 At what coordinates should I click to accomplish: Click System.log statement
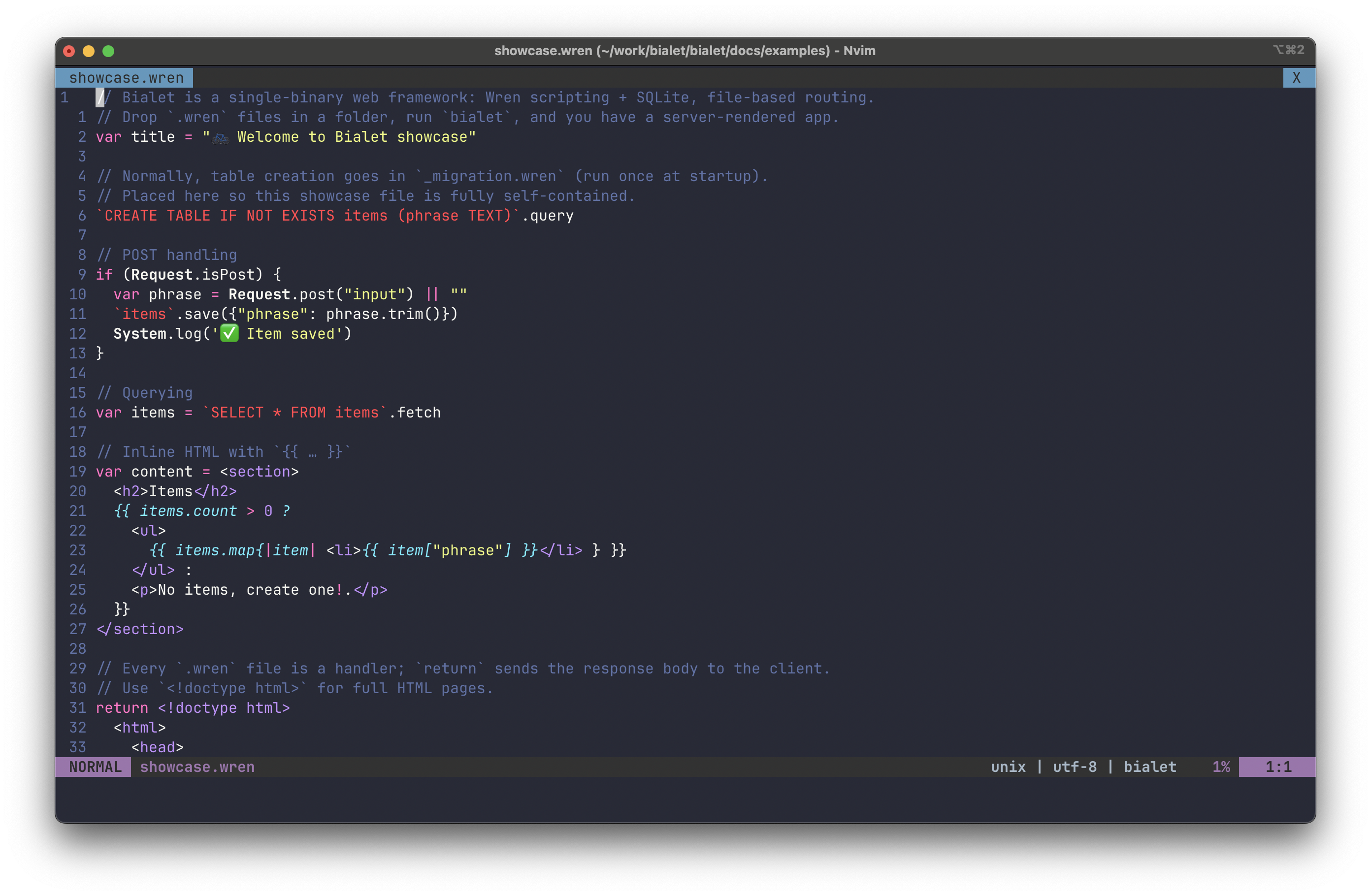coord(232,334)
